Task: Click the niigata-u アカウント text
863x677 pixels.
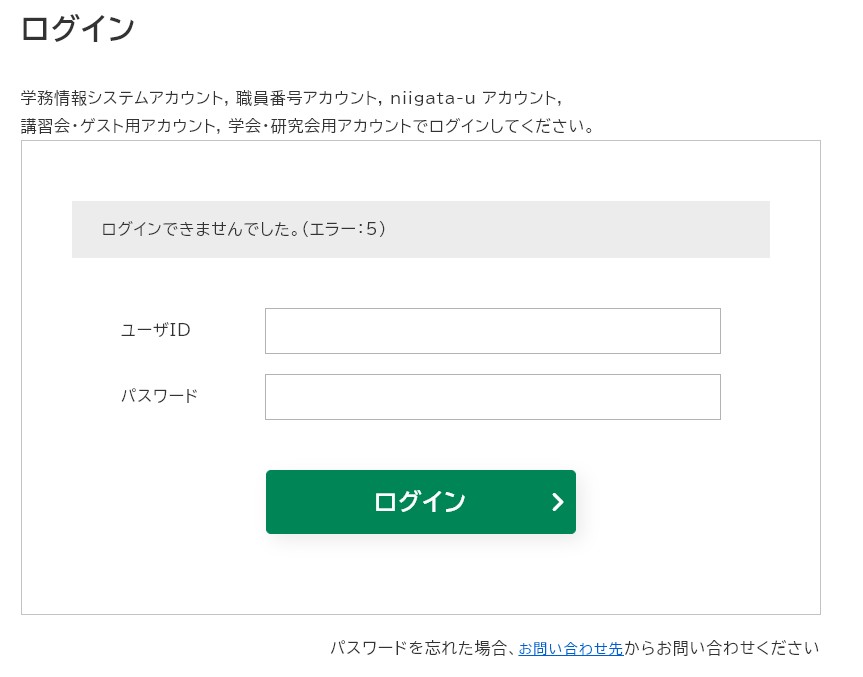Action: pyautogui.click(x=474, y=98)
